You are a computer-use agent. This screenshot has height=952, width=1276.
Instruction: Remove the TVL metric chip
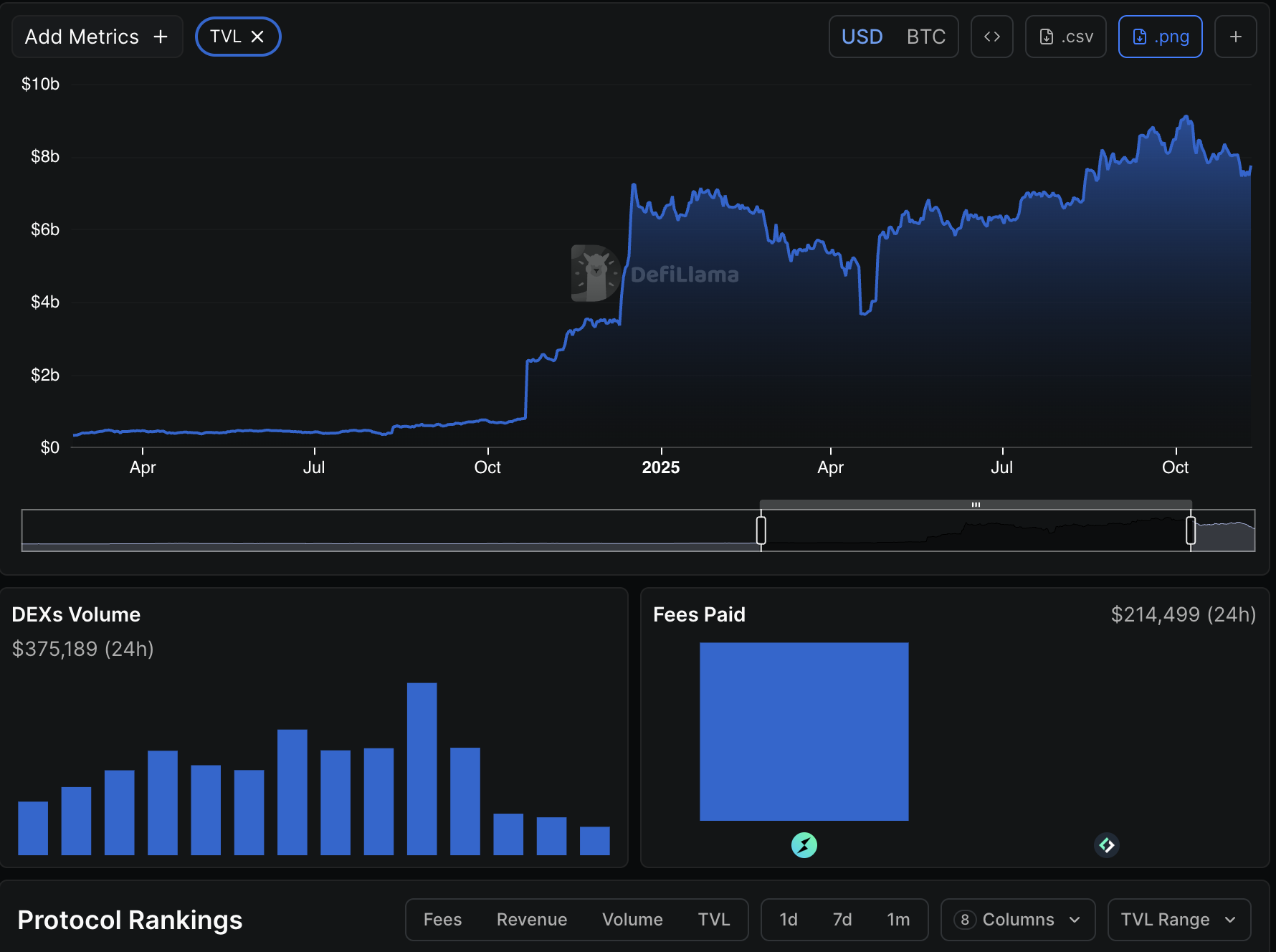coord(257,37)
